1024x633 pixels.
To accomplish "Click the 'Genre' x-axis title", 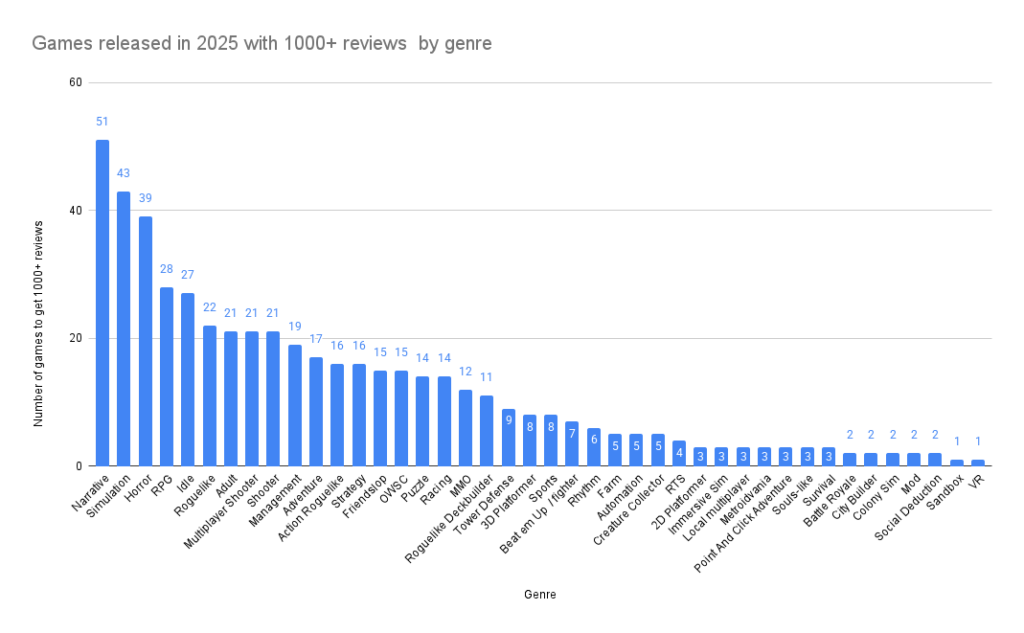I will point(540,594).
